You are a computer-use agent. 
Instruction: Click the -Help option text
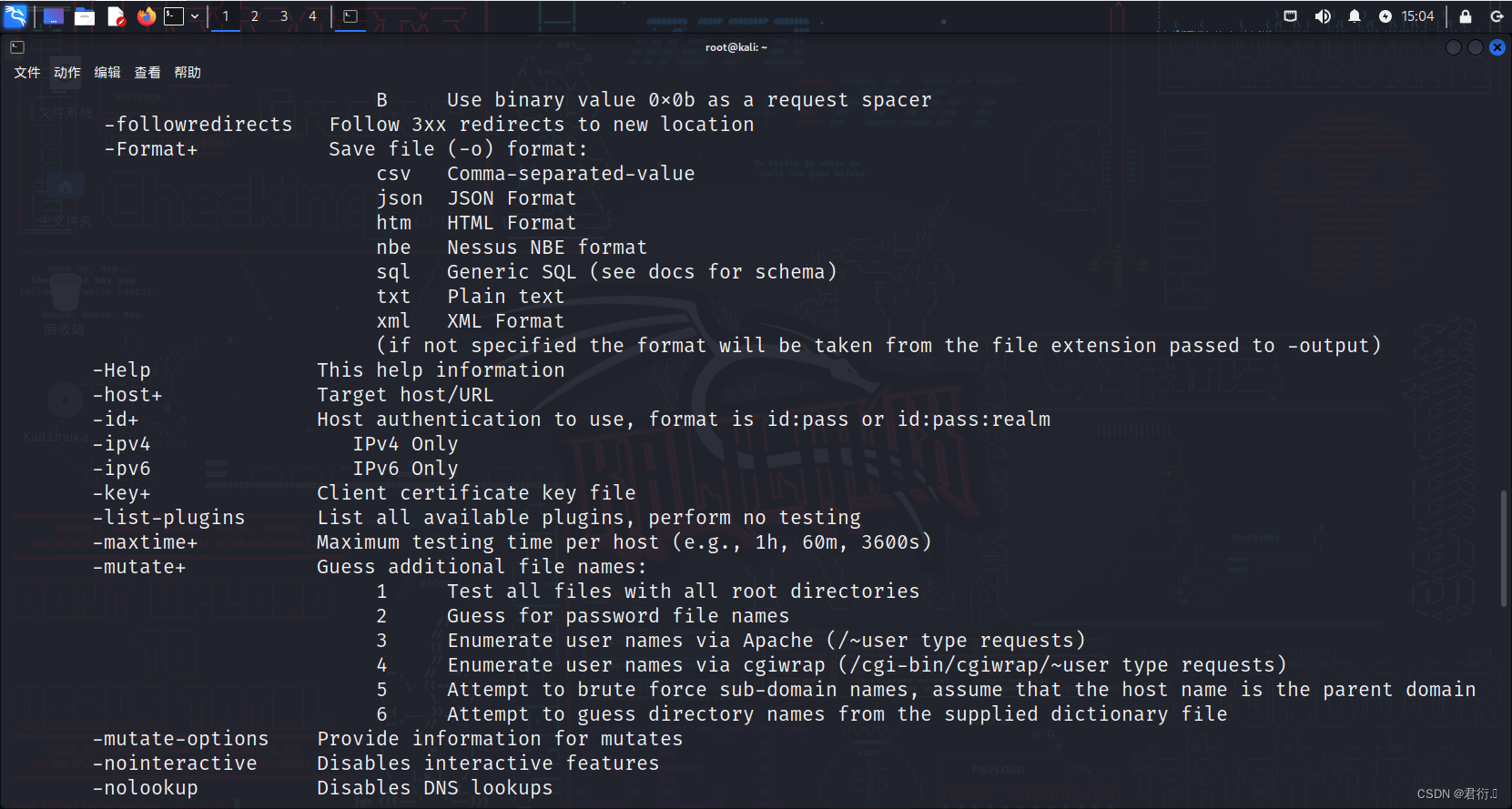point(121,370)
